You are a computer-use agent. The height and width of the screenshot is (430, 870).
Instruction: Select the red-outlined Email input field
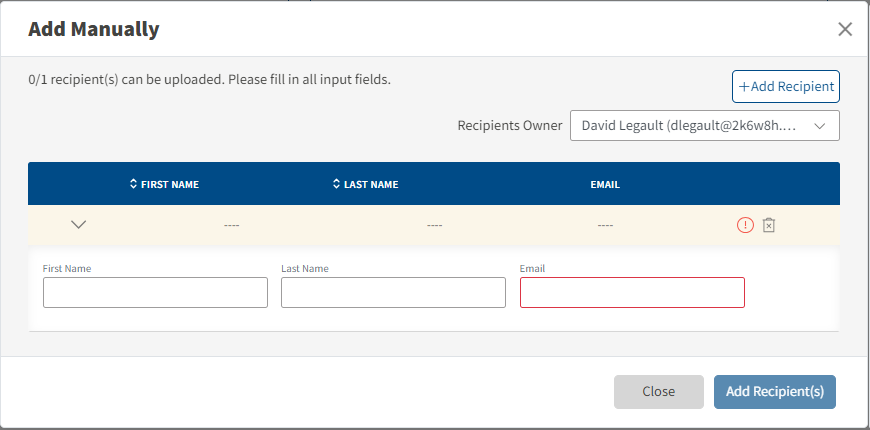(632, 292)
